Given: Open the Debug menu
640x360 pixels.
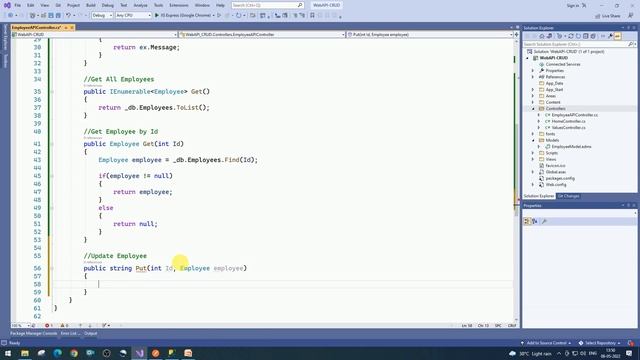Looking at the screenshot, I should tap(108, 5).
